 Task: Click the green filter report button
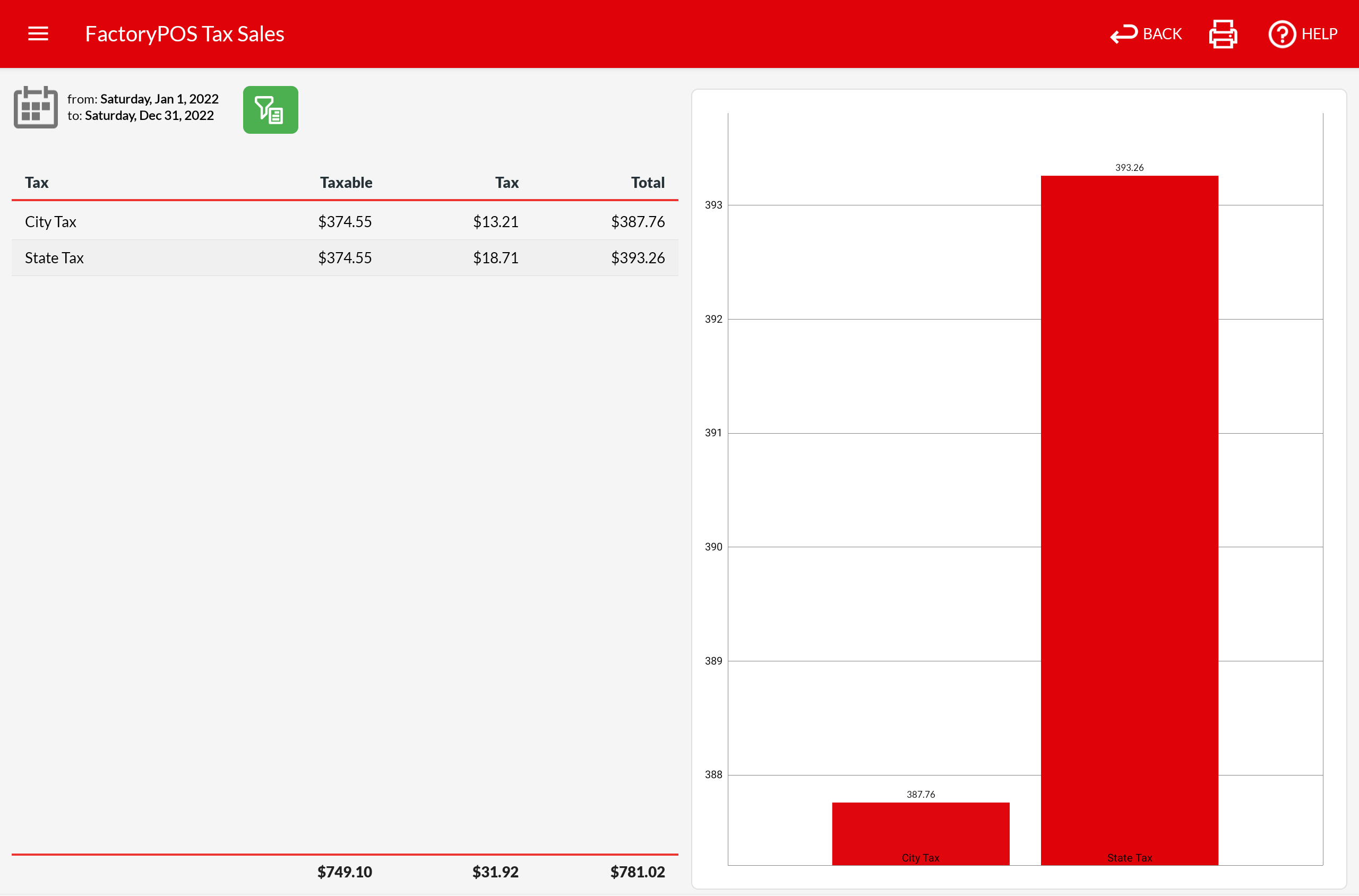tap(270, 110)
